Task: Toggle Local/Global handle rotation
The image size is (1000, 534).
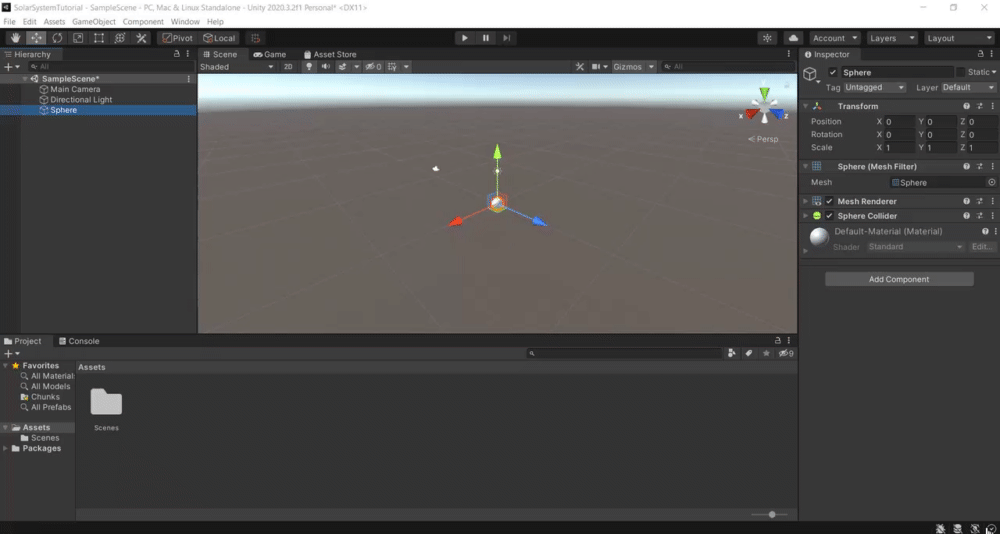Action: coord(219,38)
